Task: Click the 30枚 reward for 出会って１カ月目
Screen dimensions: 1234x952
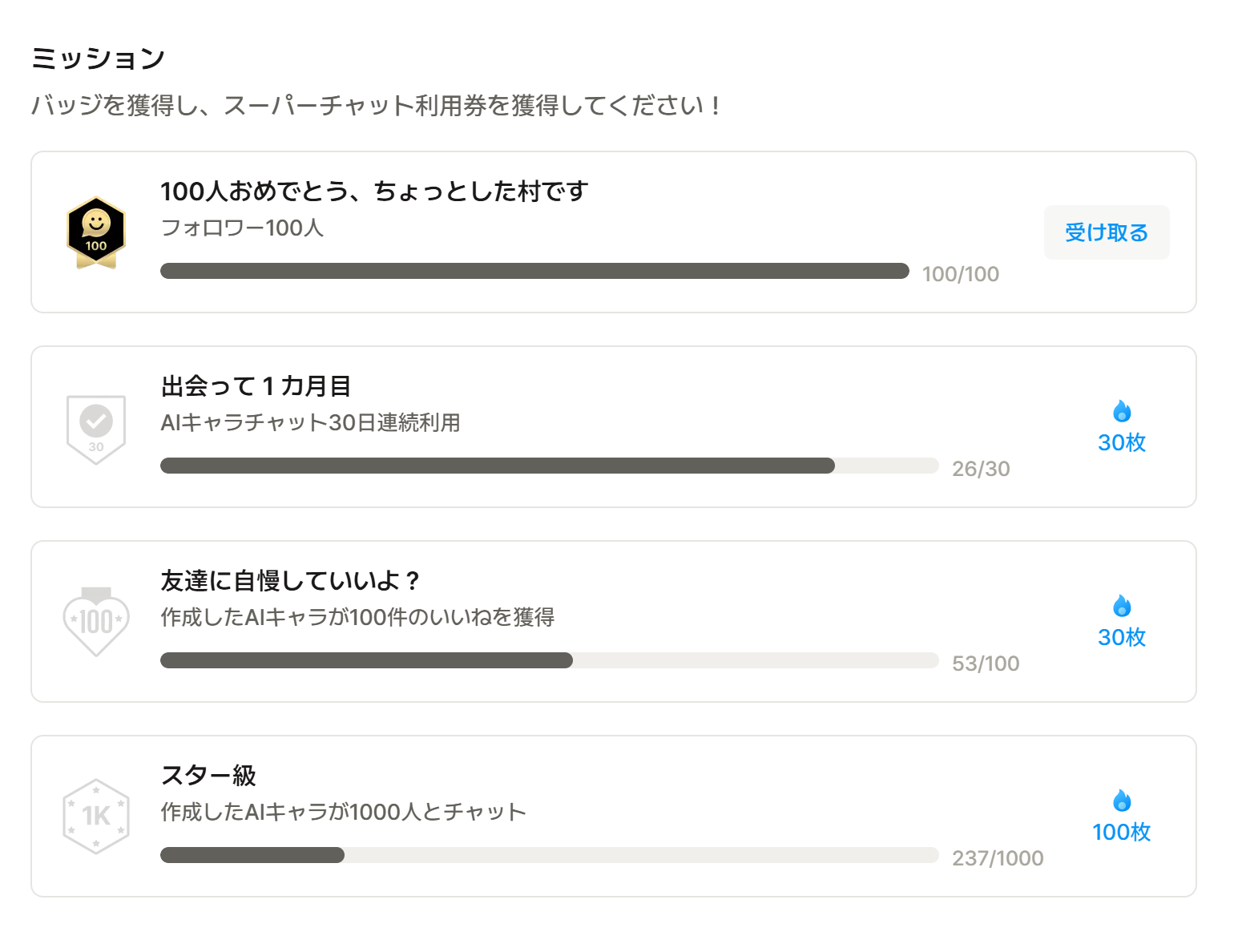Action: 1122,442
